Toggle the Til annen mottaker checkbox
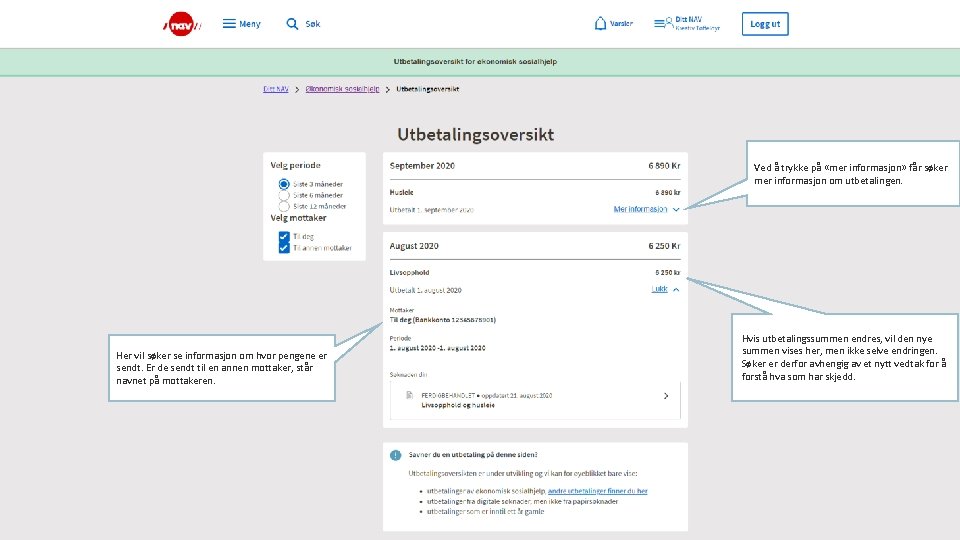This screenshot has height=540, width=960. [283, 247]
